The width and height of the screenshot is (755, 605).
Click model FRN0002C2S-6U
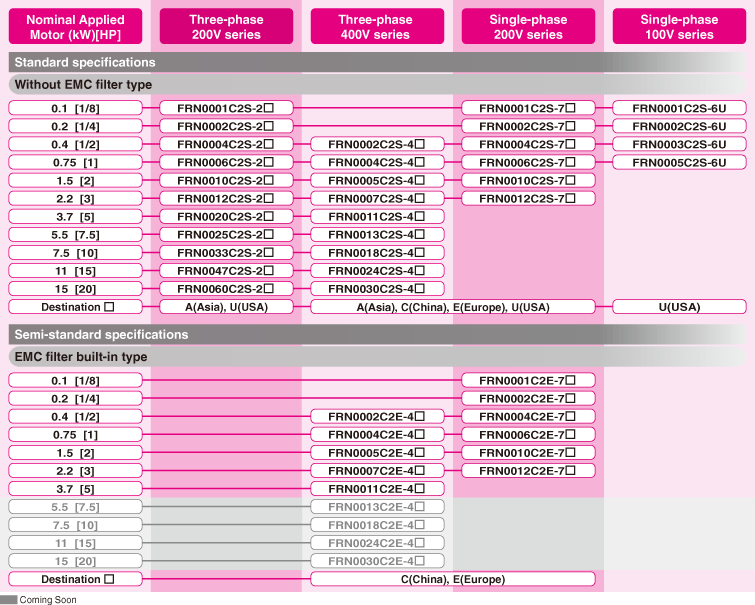point(679,126)
